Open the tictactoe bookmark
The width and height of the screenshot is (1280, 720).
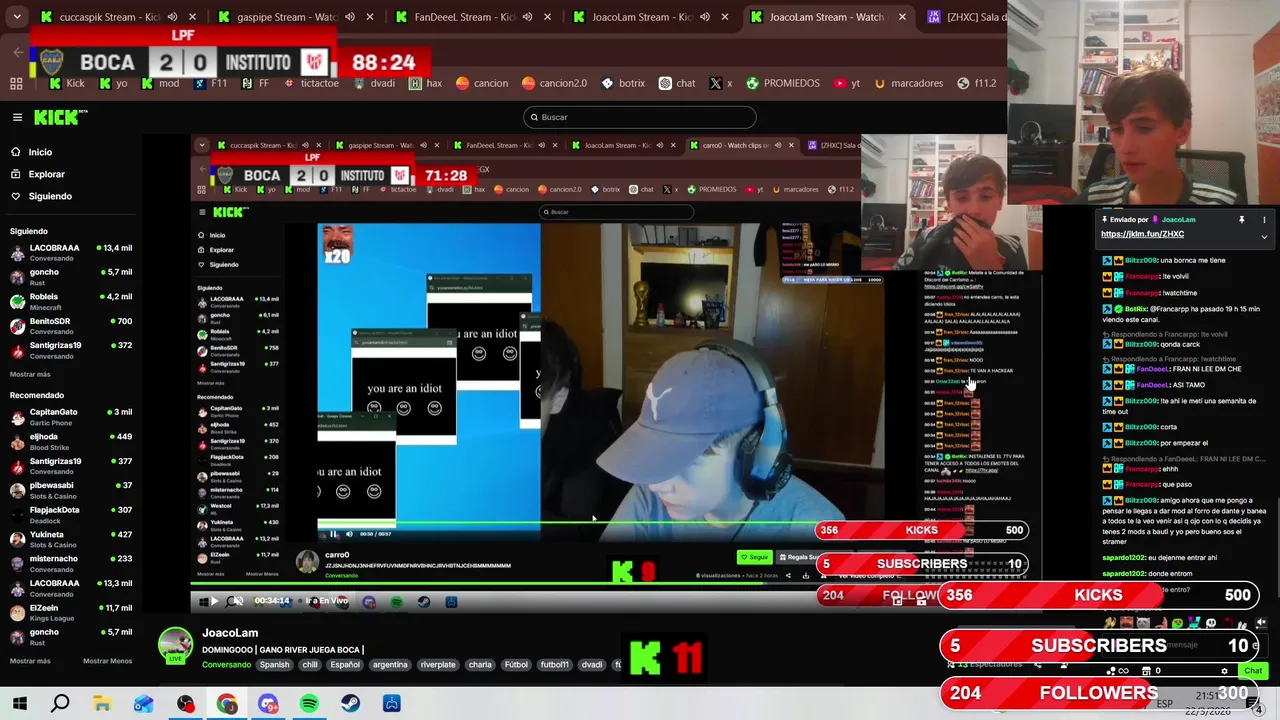click(x=311, y=83)
